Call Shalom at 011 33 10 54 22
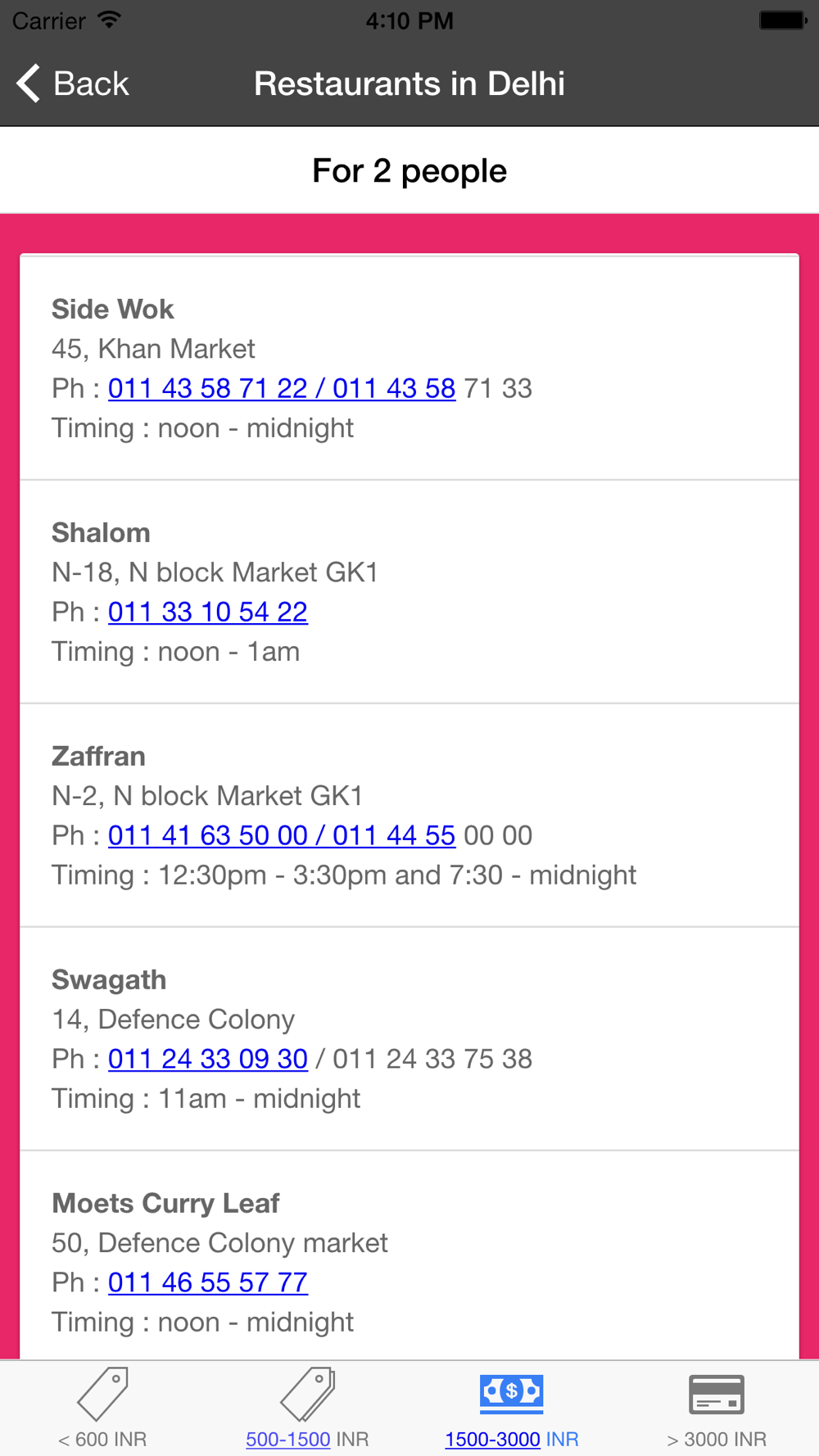 click(x=208, y=612)
